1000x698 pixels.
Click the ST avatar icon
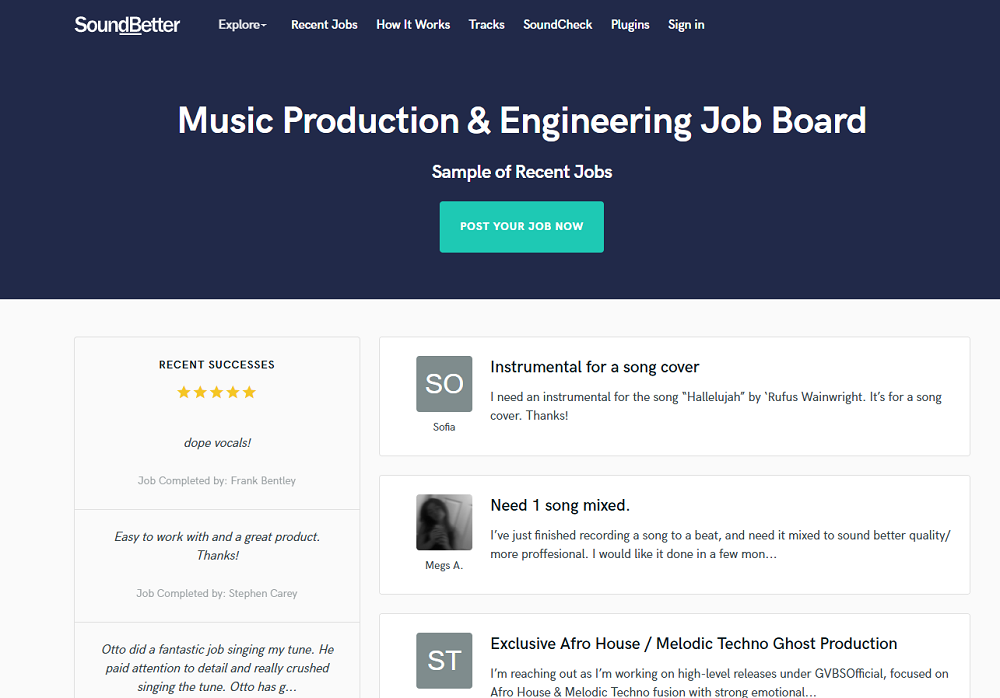[x=444, y=660]
